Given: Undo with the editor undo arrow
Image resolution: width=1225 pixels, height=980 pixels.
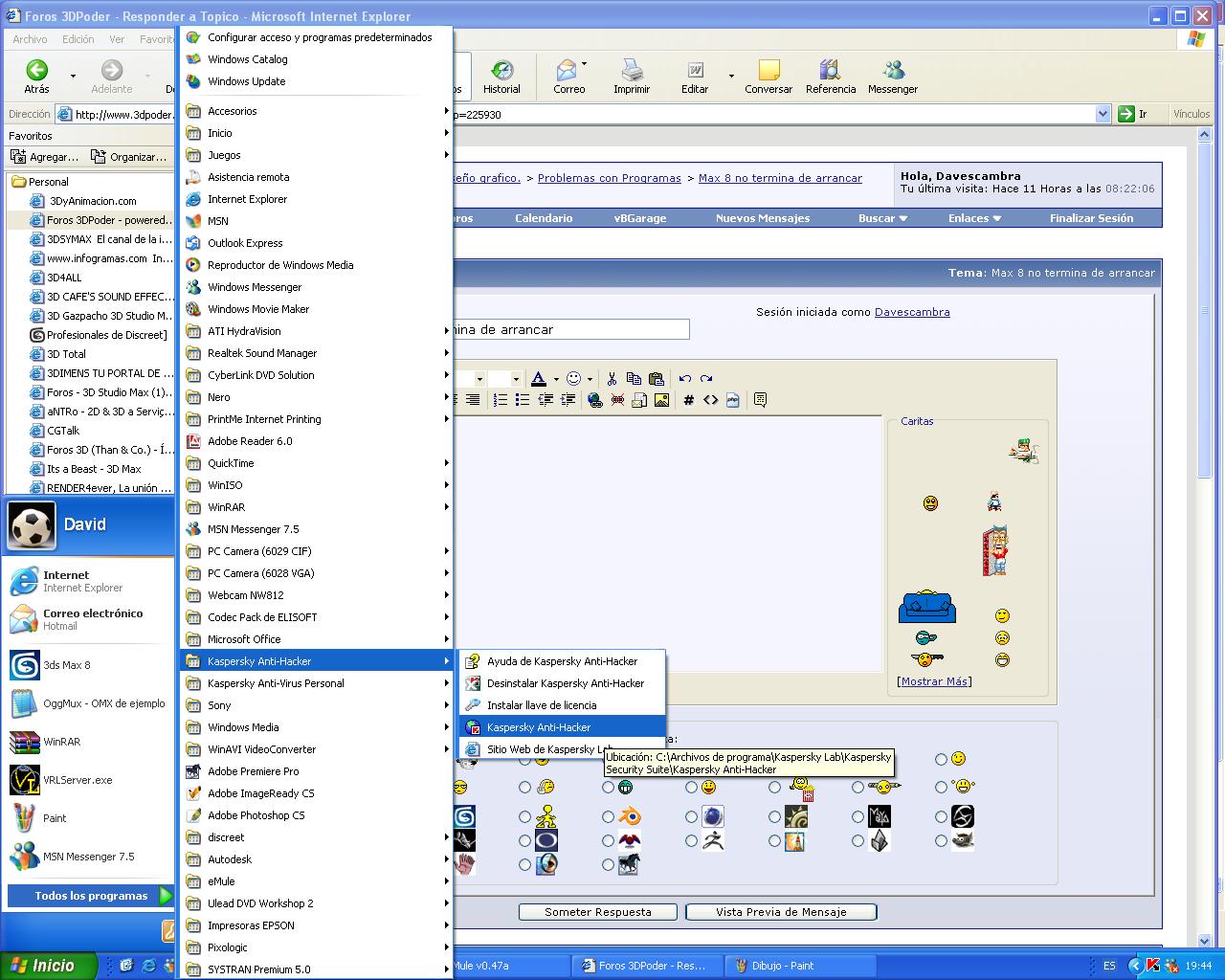Looking at the screenshot, I should (685, 378).
